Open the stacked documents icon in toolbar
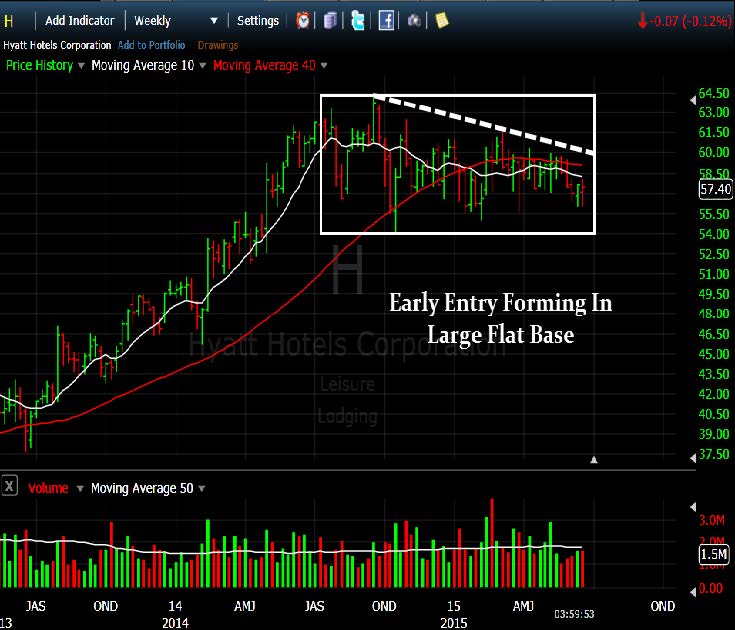The width and height of the screenshot is (735, 630). pos(330,21)
